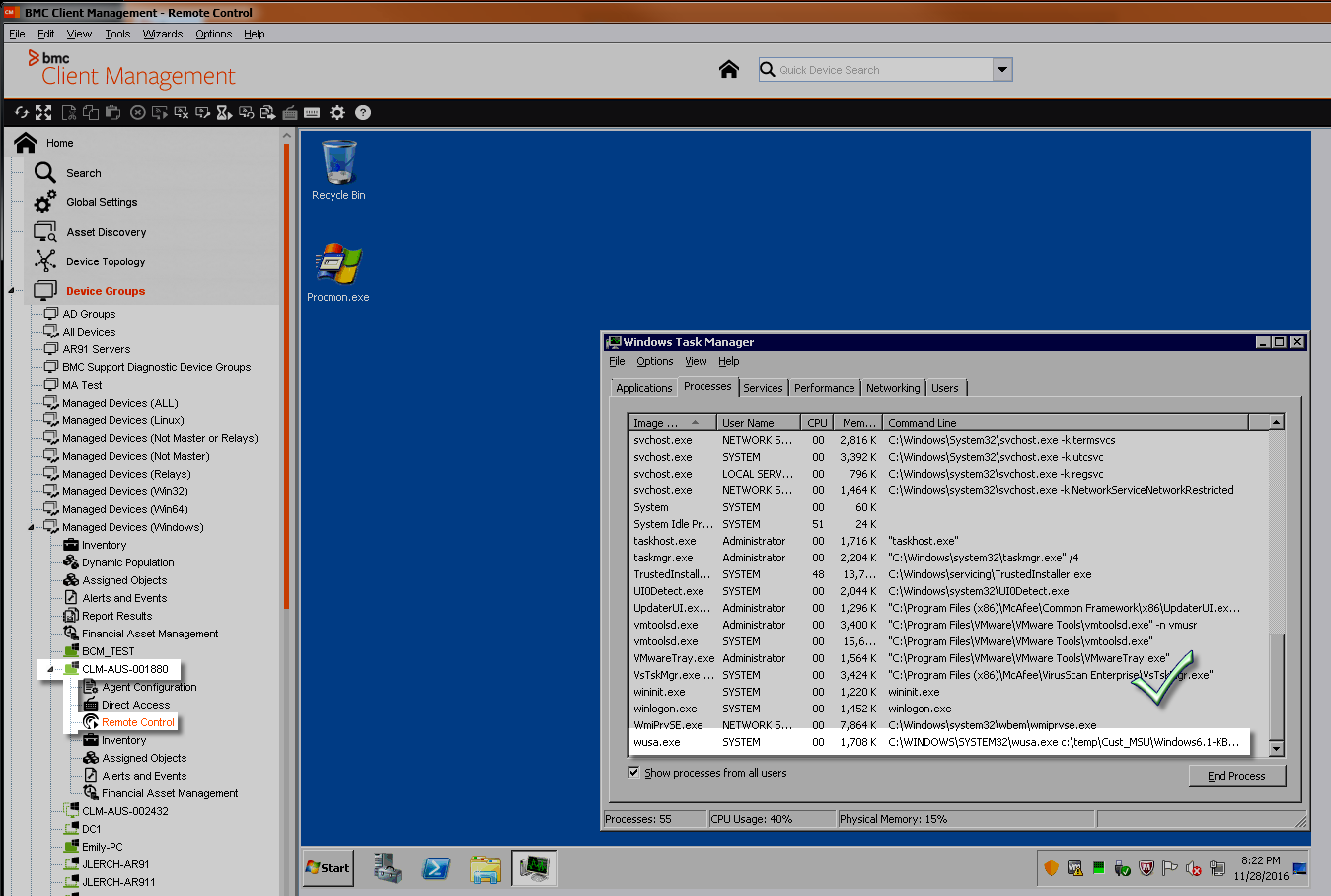
Task: Switch to the Performance tab
Action: pyautogui.click(x=824, y=388)
